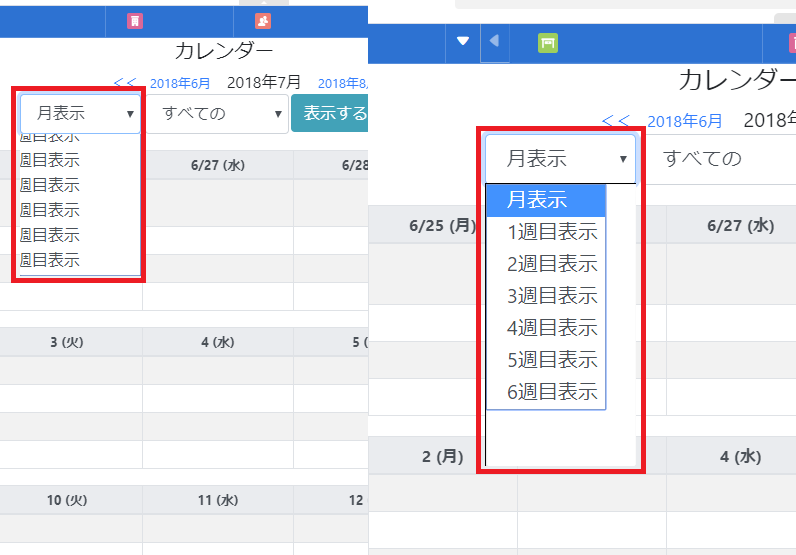
Task: Click the green desk icon in right header
Action: (x=548, y=43)
